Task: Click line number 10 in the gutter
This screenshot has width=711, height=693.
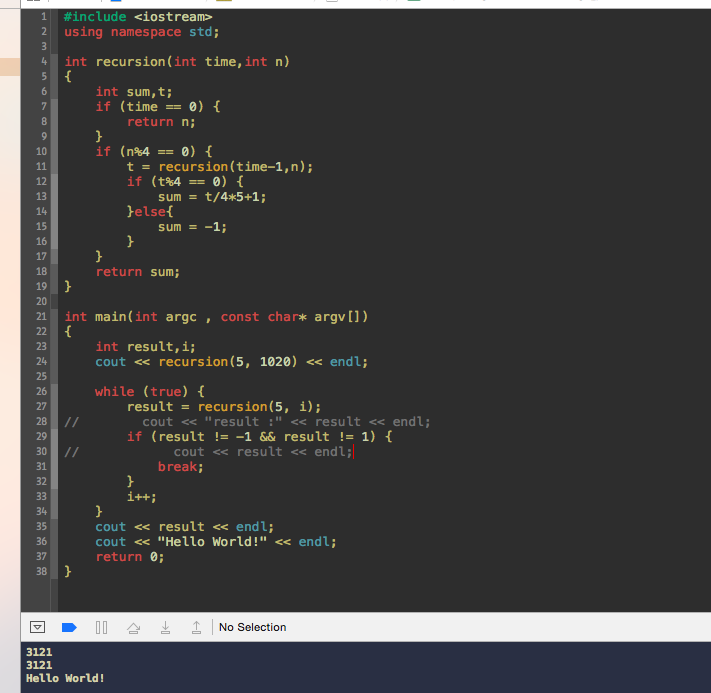Action: pos(41,151)
